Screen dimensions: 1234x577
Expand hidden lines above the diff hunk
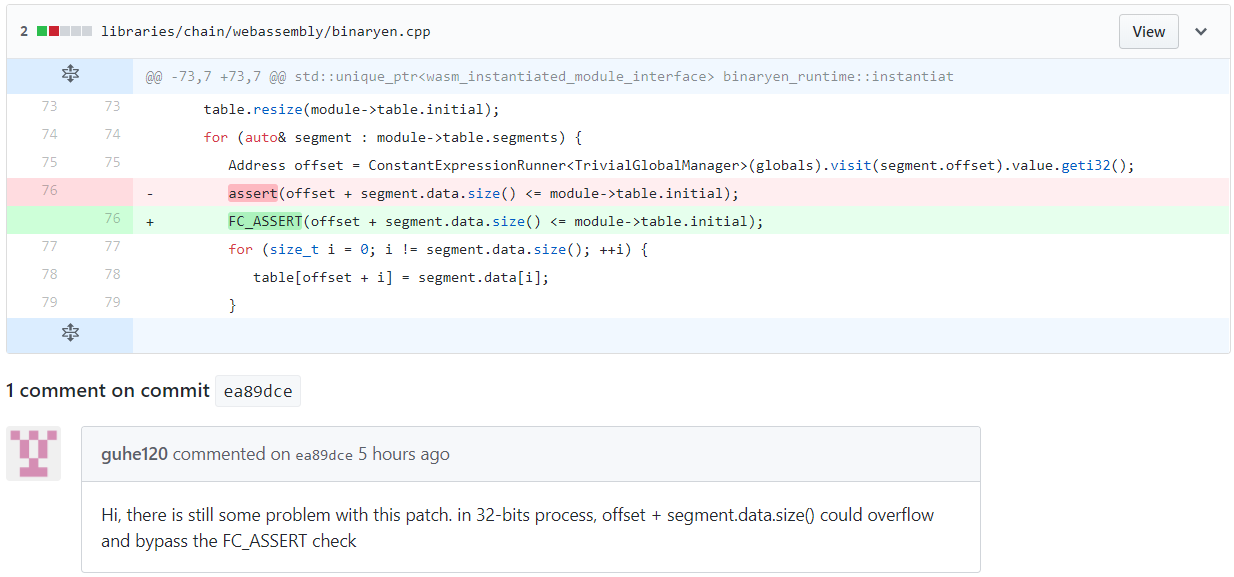pos(70,75)
